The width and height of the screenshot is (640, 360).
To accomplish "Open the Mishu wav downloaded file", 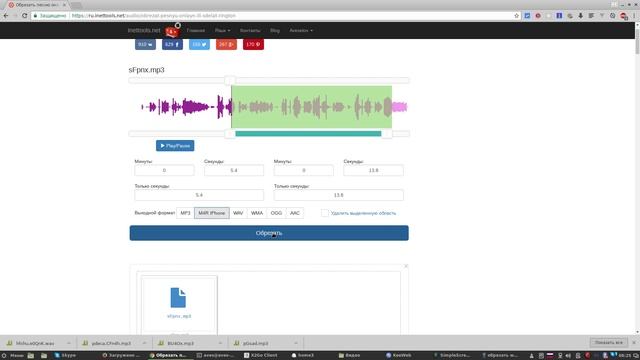I will click(x=35, y=343).
